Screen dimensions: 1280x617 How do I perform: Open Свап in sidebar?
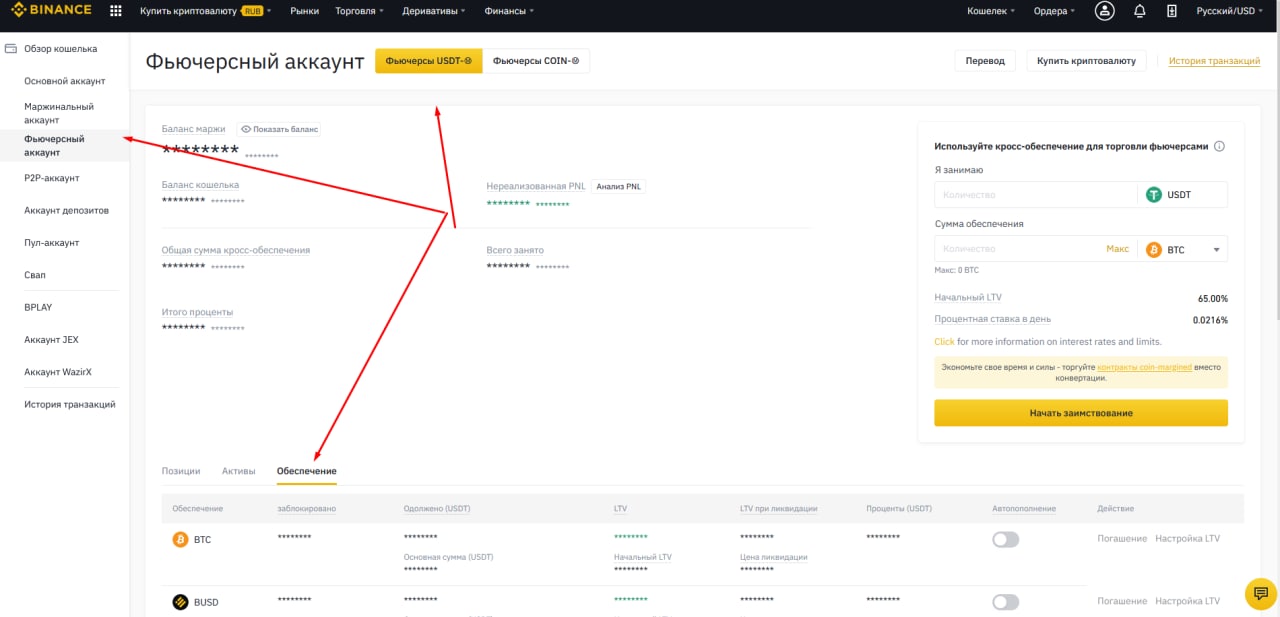[35, 275]
